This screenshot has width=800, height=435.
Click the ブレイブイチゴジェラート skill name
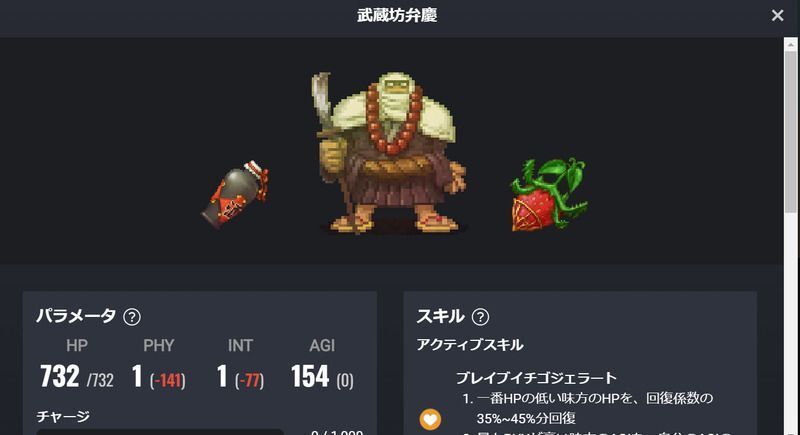click(x=536, y=378)
